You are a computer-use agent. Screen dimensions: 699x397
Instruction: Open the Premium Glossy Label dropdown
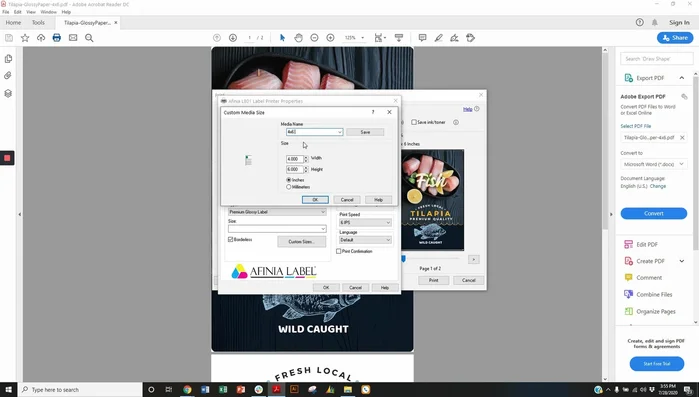(277, 212)
